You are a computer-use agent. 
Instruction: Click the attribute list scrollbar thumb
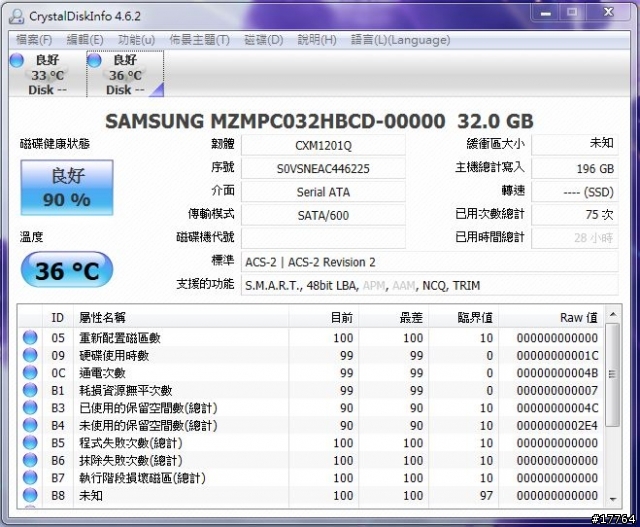613,374
